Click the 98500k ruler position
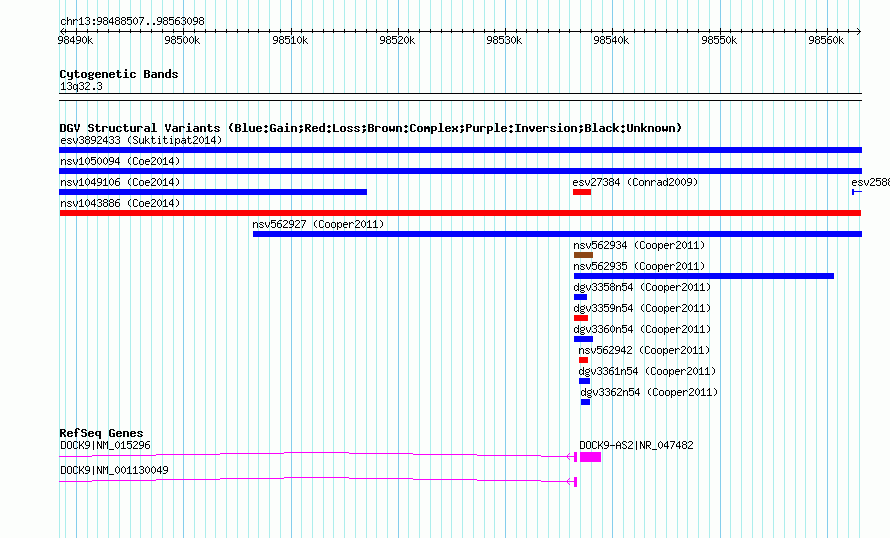Screen dimensions: 890x538 click(182, 40)
